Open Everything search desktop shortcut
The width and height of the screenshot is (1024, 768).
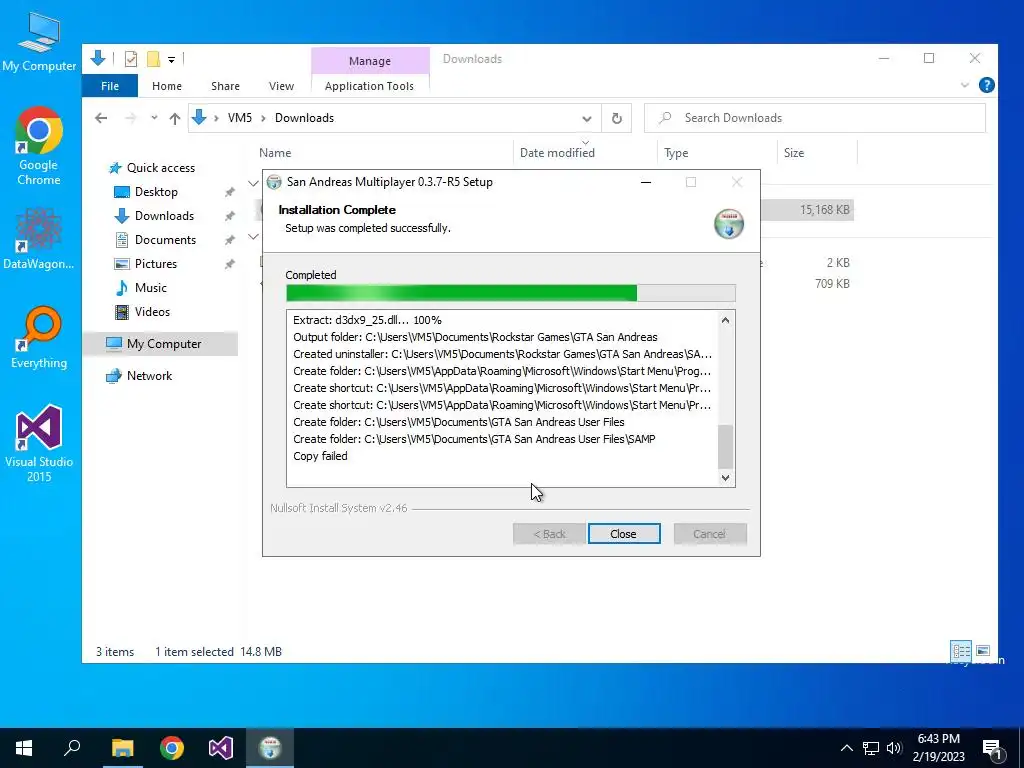(x=39, y=338)
